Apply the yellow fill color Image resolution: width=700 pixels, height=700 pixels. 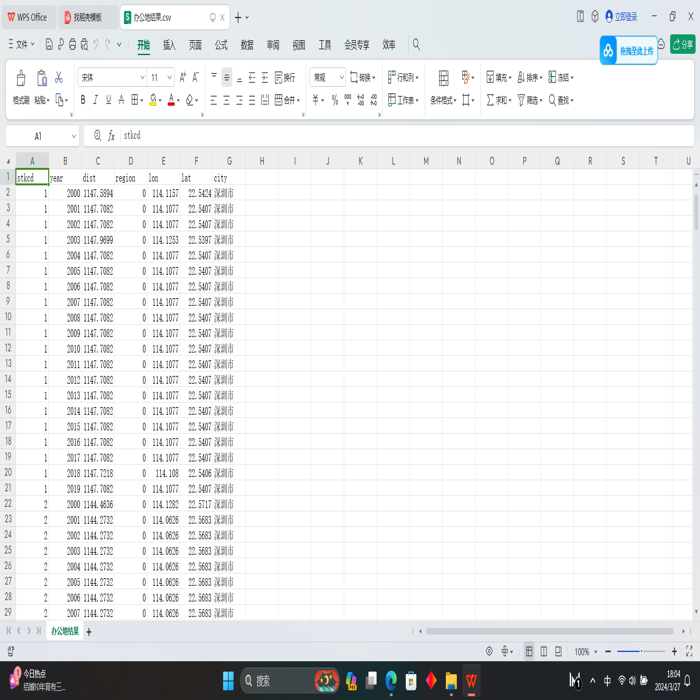[153, 100]
